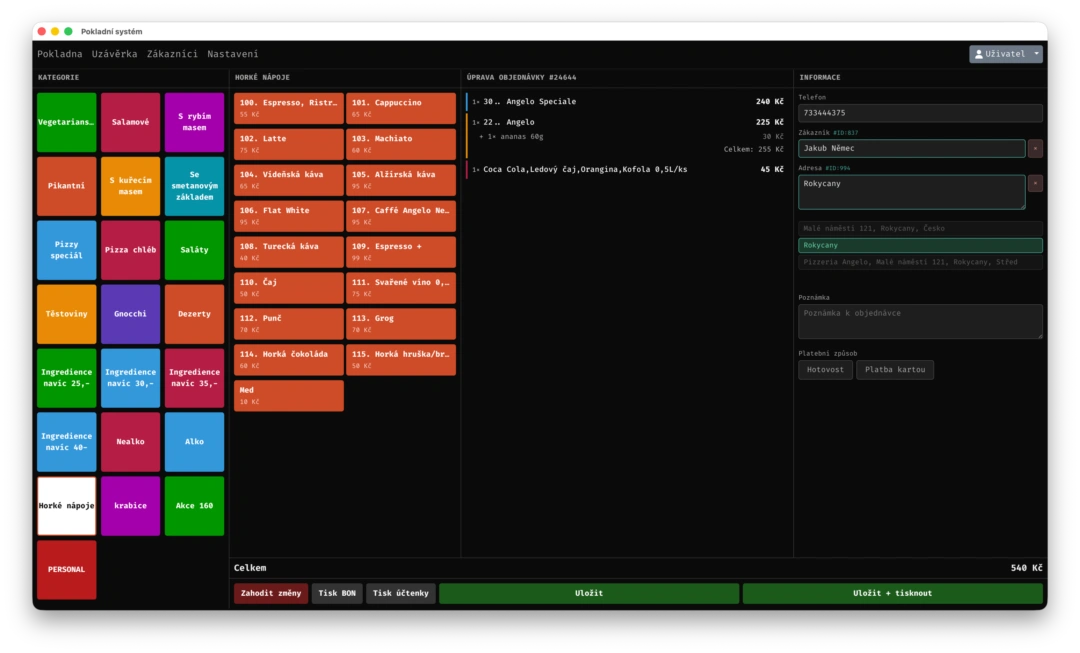The height and width of the screenshot is (653, 1080).
Task: Discard changes with Zahodit změny
Action: click(270, 594)
